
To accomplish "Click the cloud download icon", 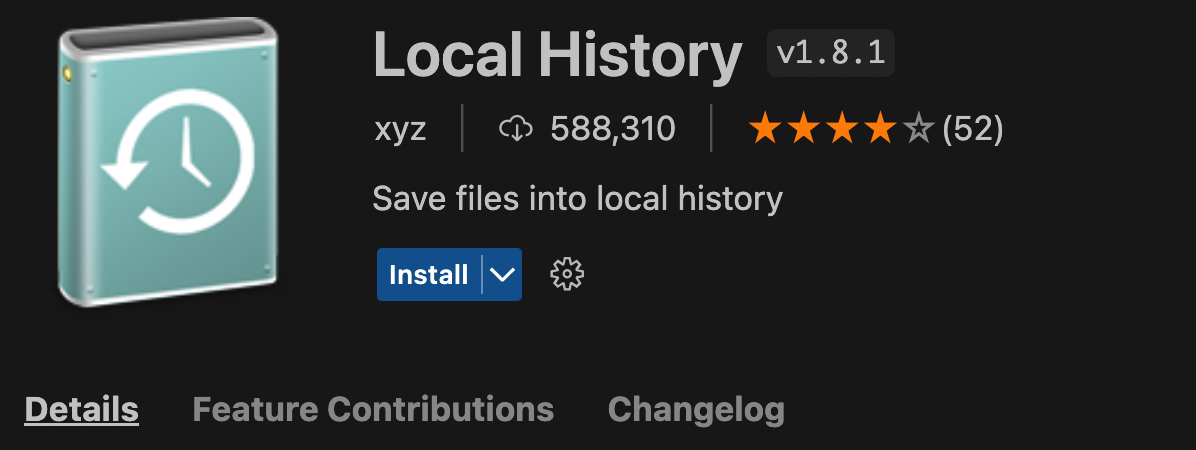I will (x=516, y=129).
